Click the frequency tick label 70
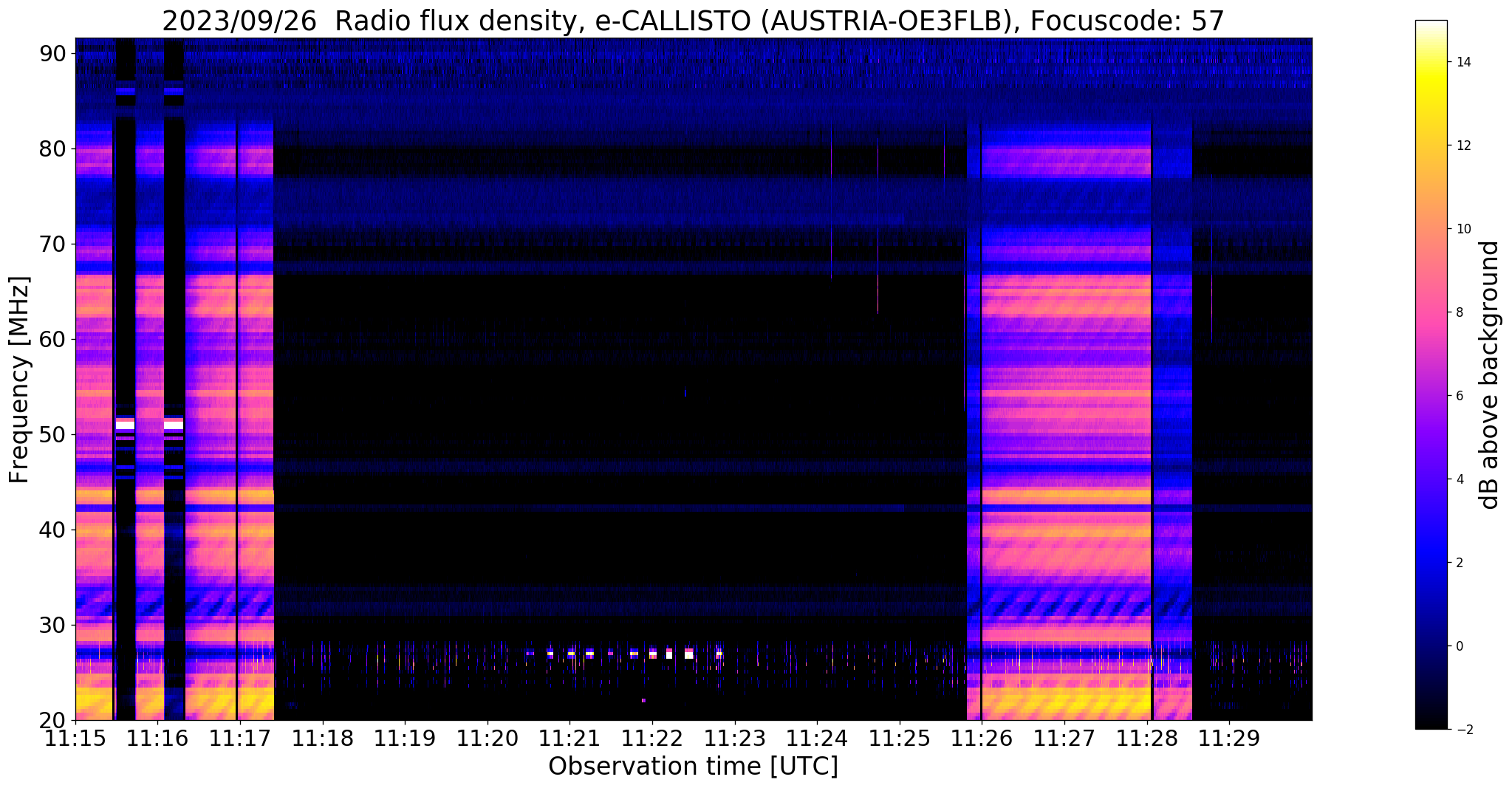Viewport: 1512px width, 788px height. [x=53, y=244]
